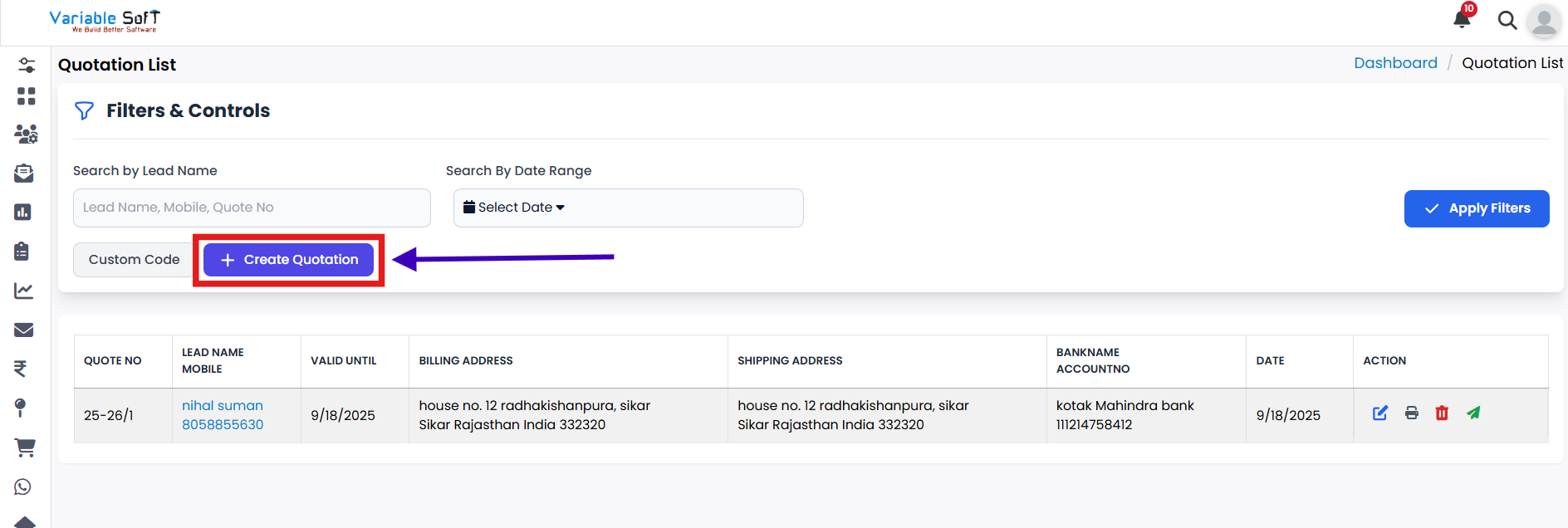The height and width of the screenshot is (528, 1568).
Task: Delete quotation using the red trash icon
Action: point(1442,413)
